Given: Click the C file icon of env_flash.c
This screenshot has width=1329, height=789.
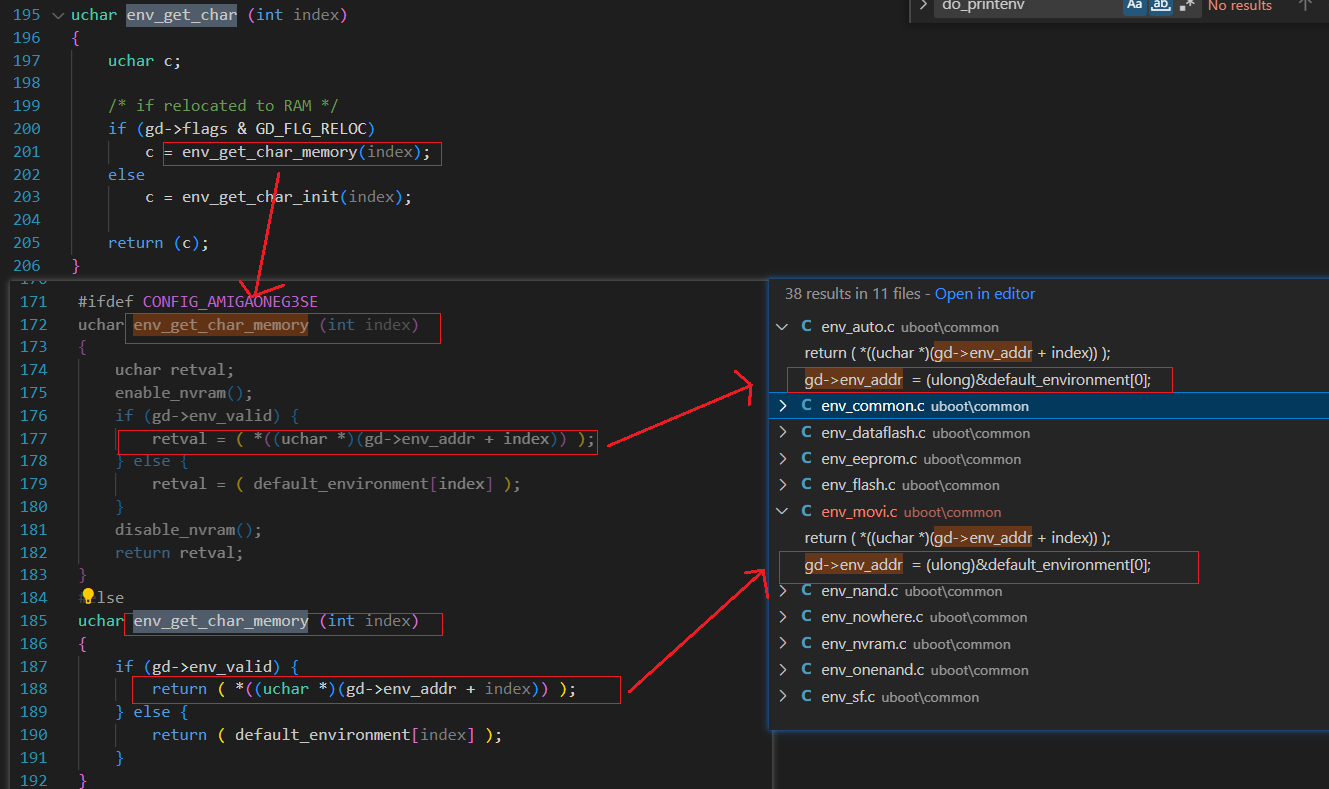Looking at the screenshot, I should [806, 485].
